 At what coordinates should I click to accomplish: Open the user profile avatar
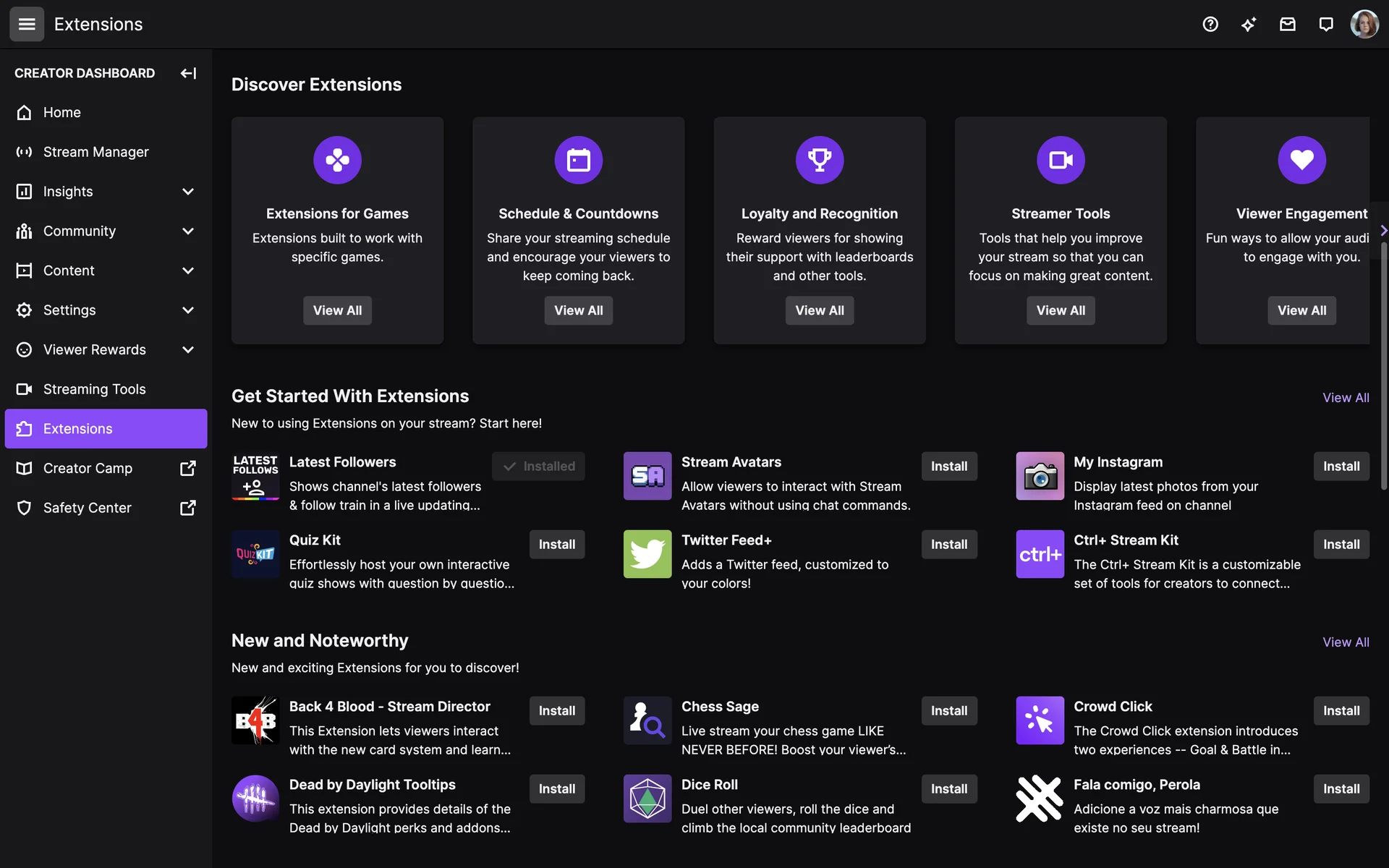pyautogui.click(x=1364, y=25)
